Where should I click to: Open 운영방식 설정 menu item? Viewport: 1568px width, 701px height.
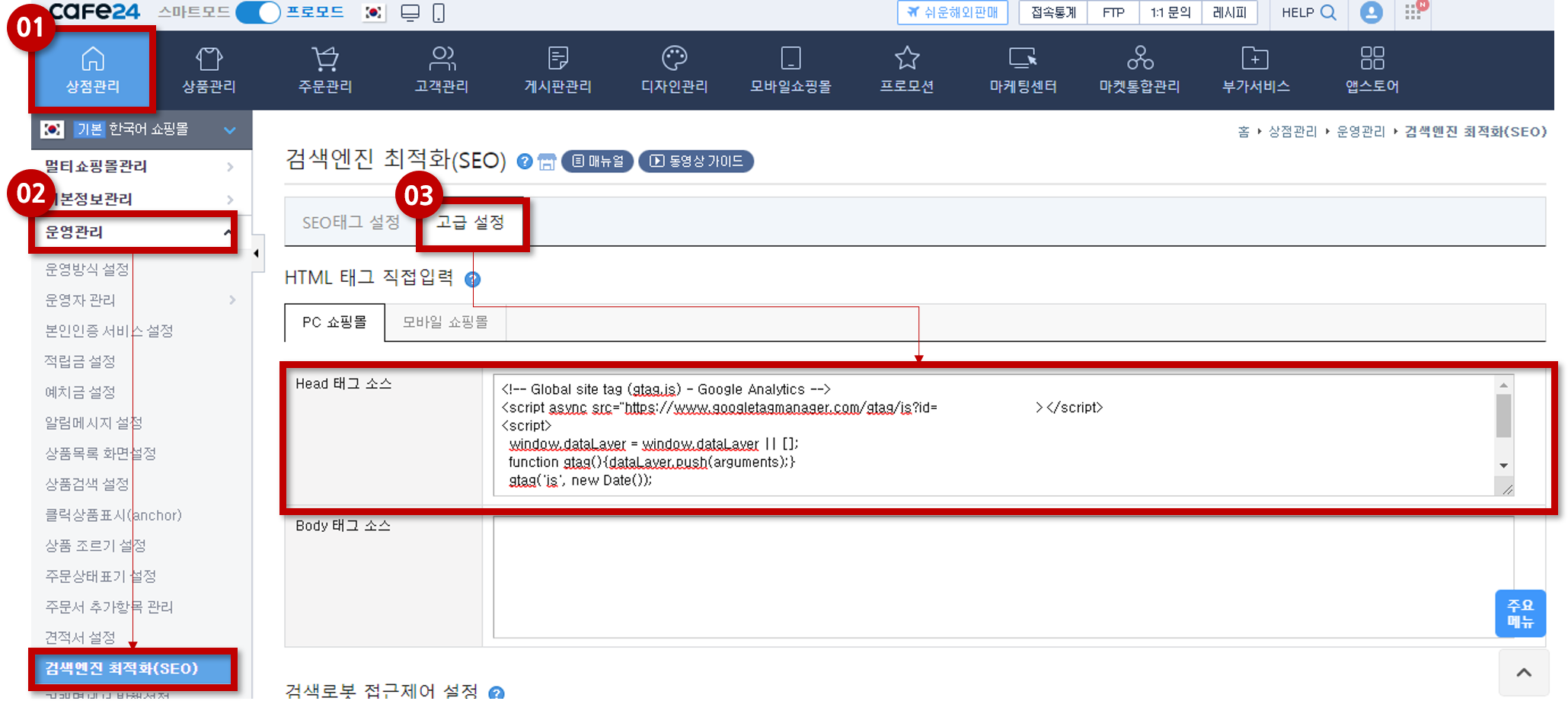[x=87, y=270]
